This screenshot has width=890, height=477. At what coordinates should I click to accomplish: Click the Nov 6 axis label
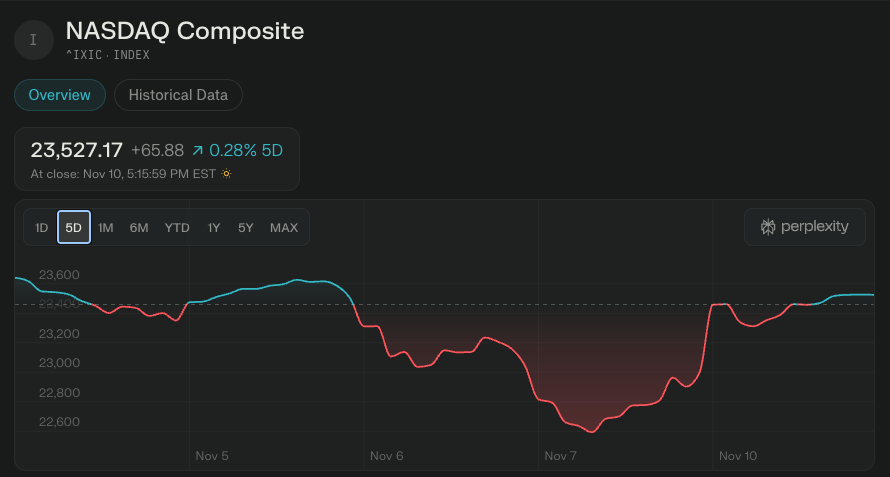387,456
